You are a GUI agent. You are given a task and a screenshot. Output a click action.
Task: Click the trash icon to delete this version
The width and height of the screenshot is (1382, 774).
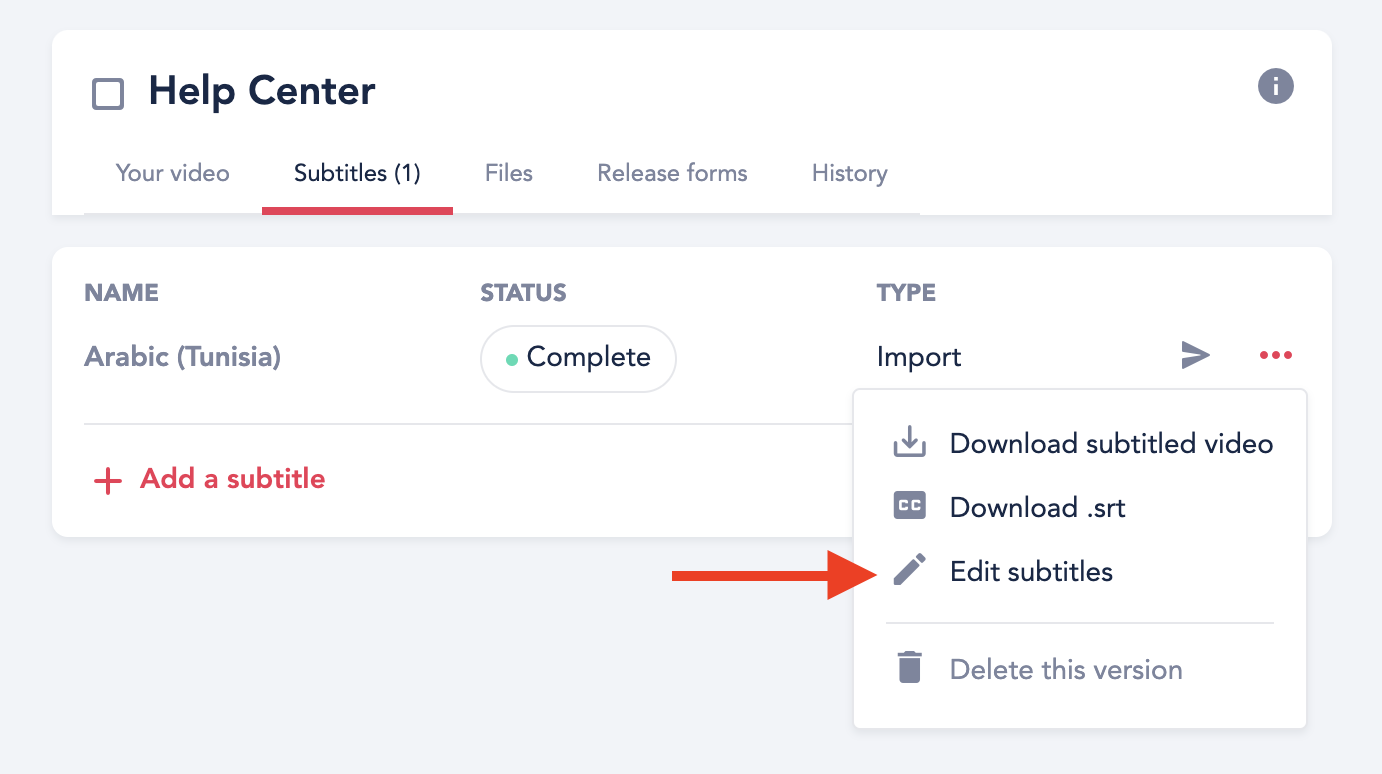pyautogui.click(x=909, y=668)
